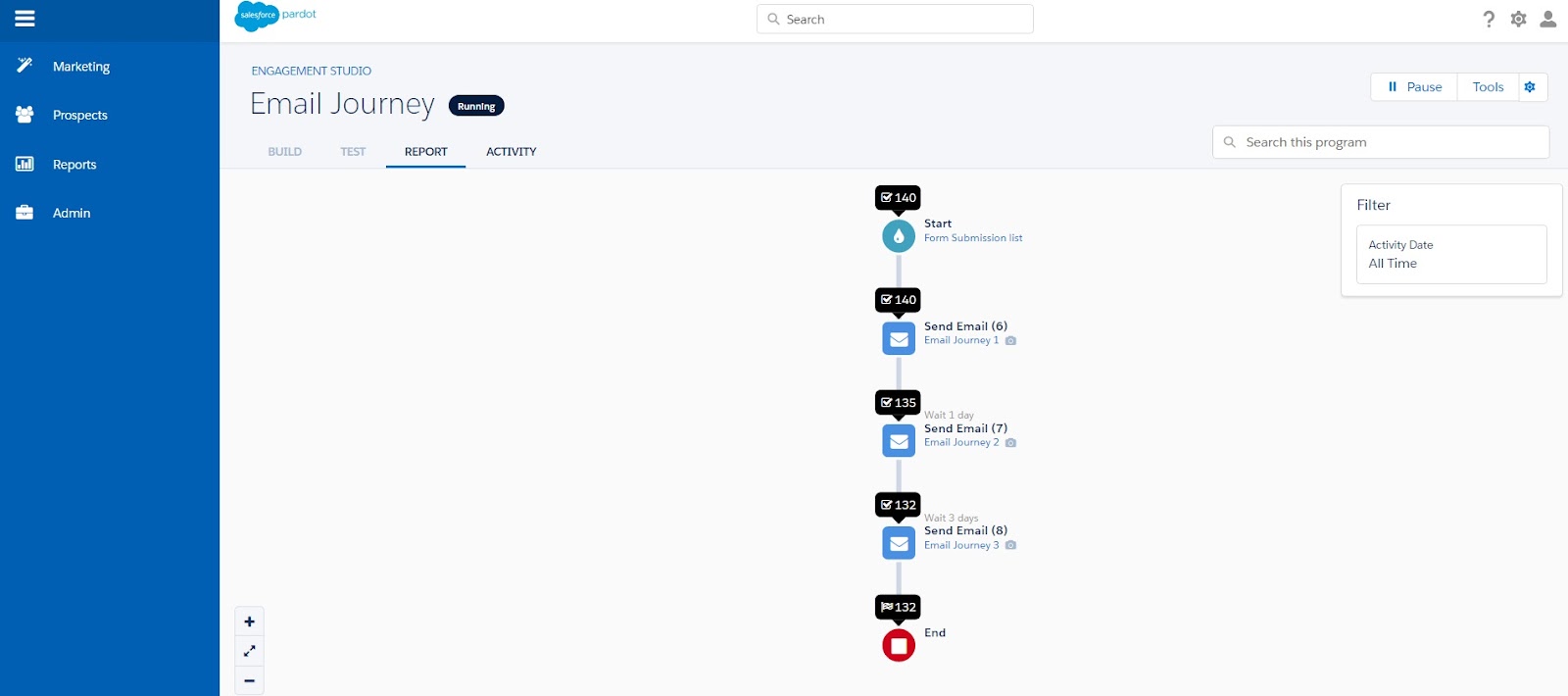Click the Prospects people icon
This screenshot has height=696, width=1568.
tap(24, 115)
